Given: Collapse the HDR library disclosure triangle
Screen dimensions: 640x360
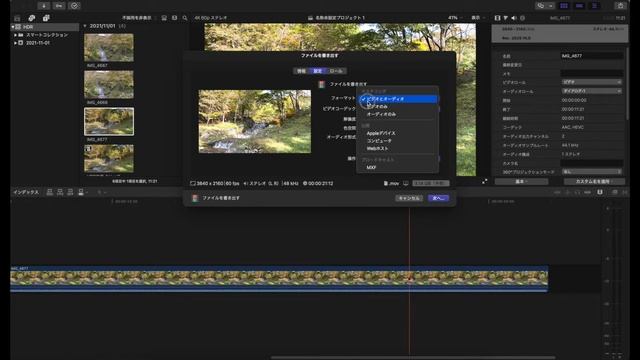Looking at the screenshot, I should pyautogui.click(x=13, y=27).
